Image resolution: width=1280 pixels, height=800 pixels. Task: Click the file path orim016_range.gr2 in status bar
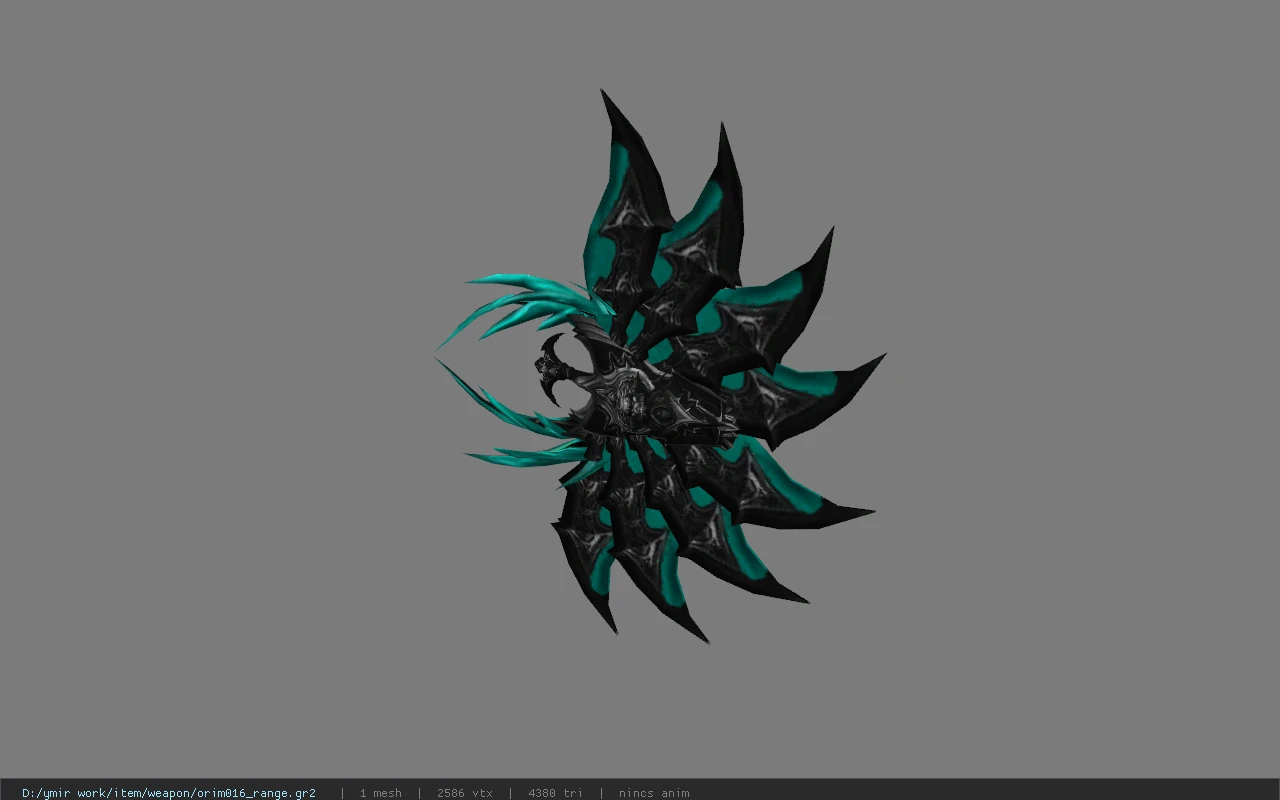coord(169,793)
